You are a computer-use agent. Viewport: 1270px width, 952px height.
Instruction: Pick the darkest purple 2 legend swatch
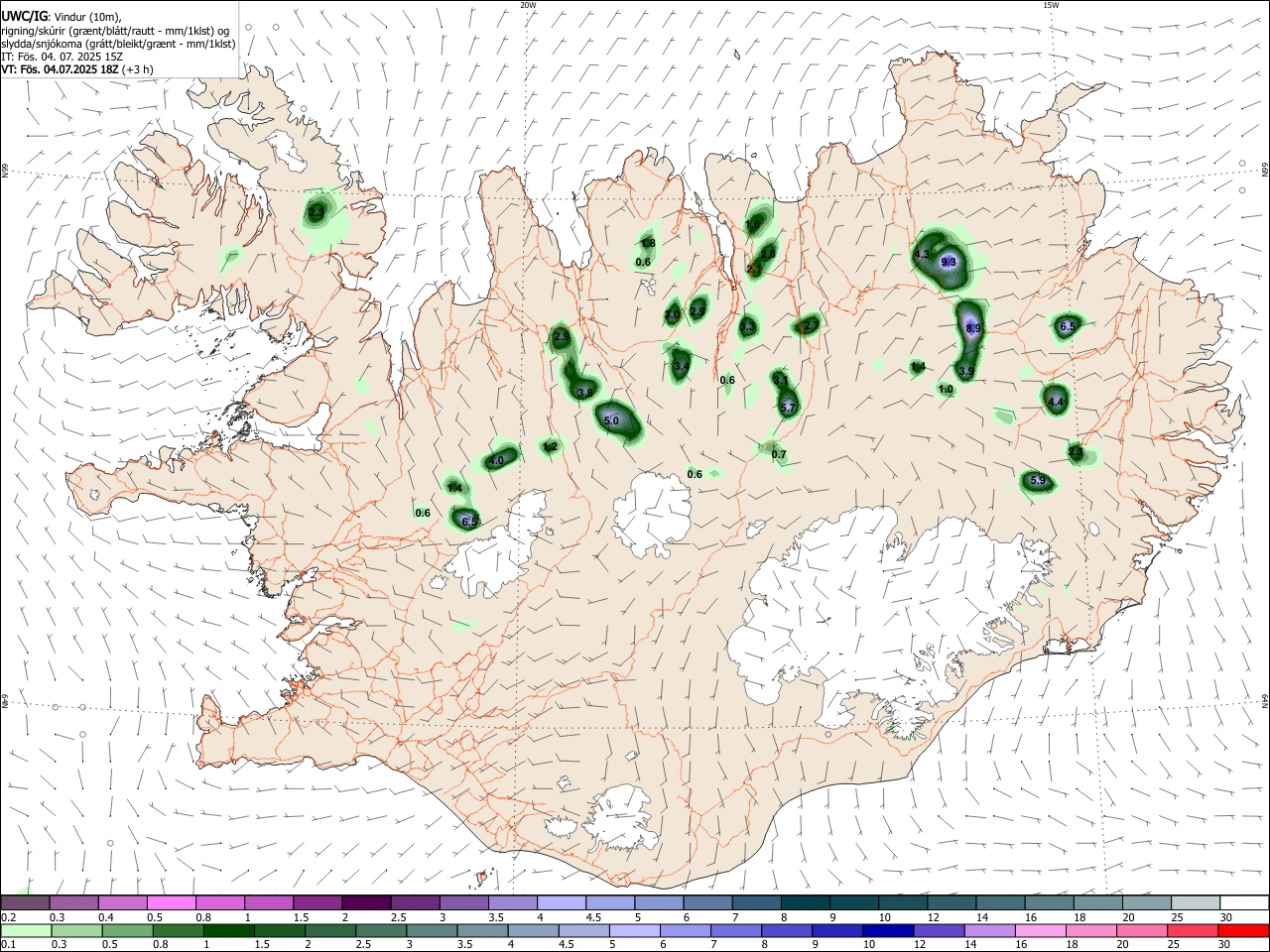pyautogui.click(x=365, y=902)
